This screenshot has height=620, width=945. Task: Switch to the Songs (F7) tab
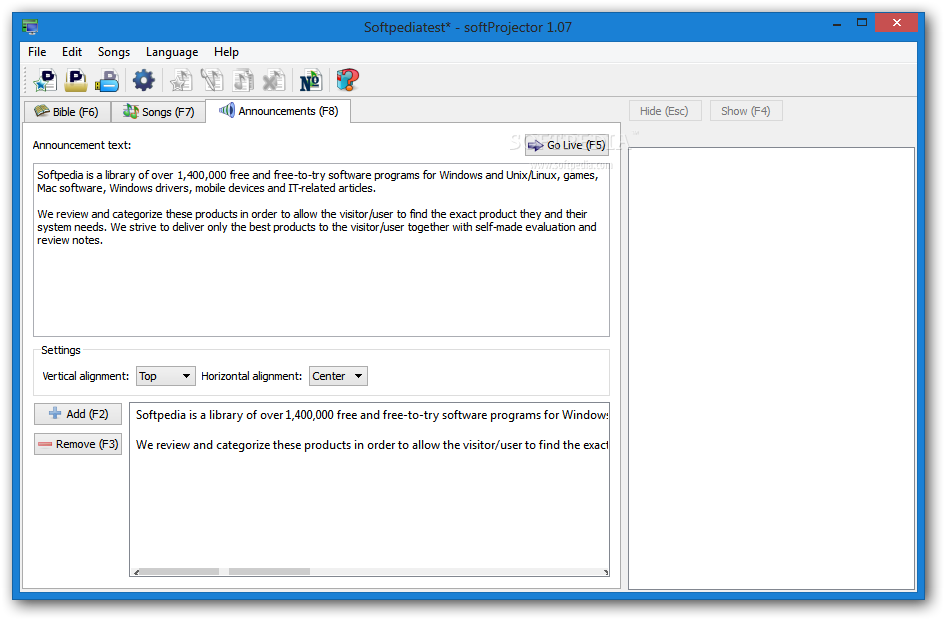tap(159, 112)
